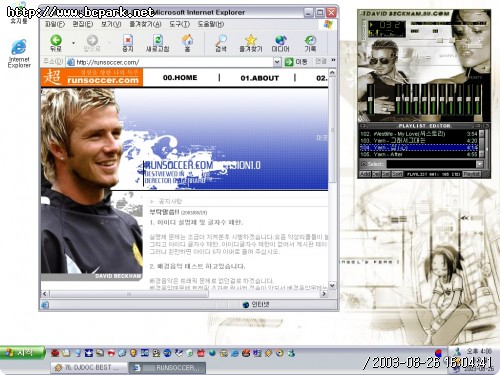
Task: Click the Korean flag language icon in the tray
Action: (439, 353)
